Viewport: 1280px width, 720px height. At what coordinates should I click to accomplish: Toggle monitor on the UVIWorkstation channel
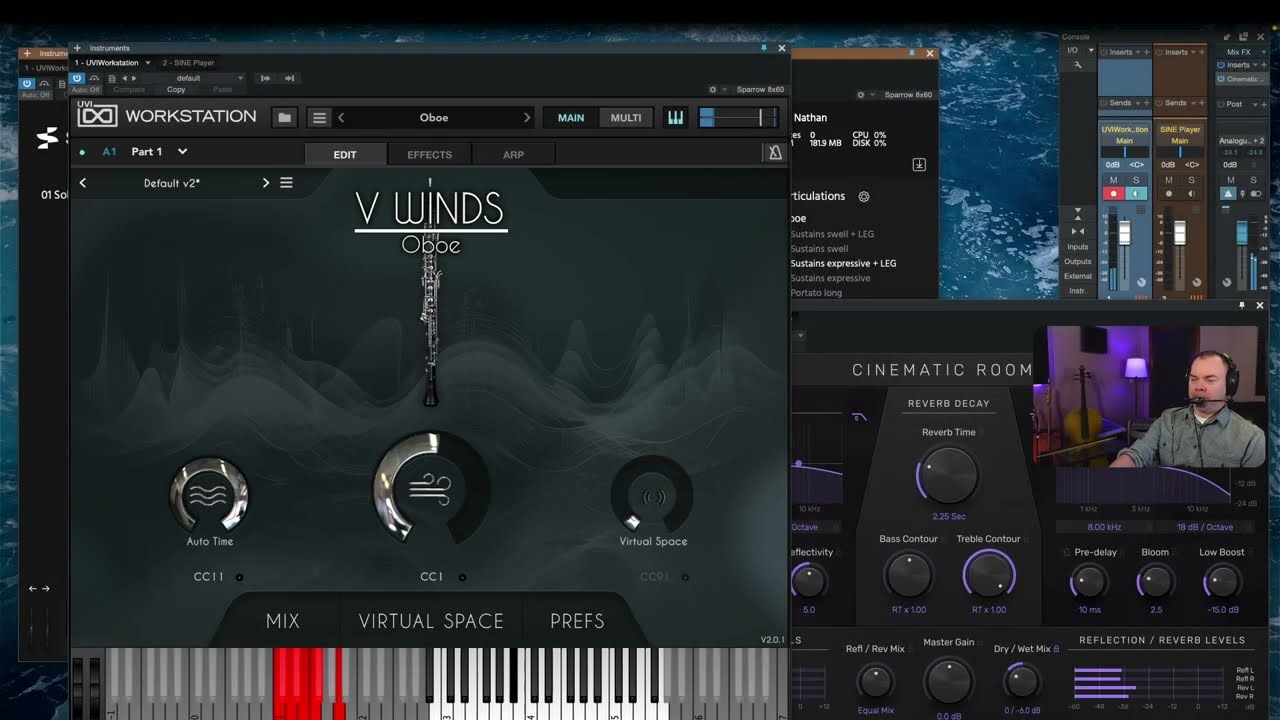[1136, 194]
